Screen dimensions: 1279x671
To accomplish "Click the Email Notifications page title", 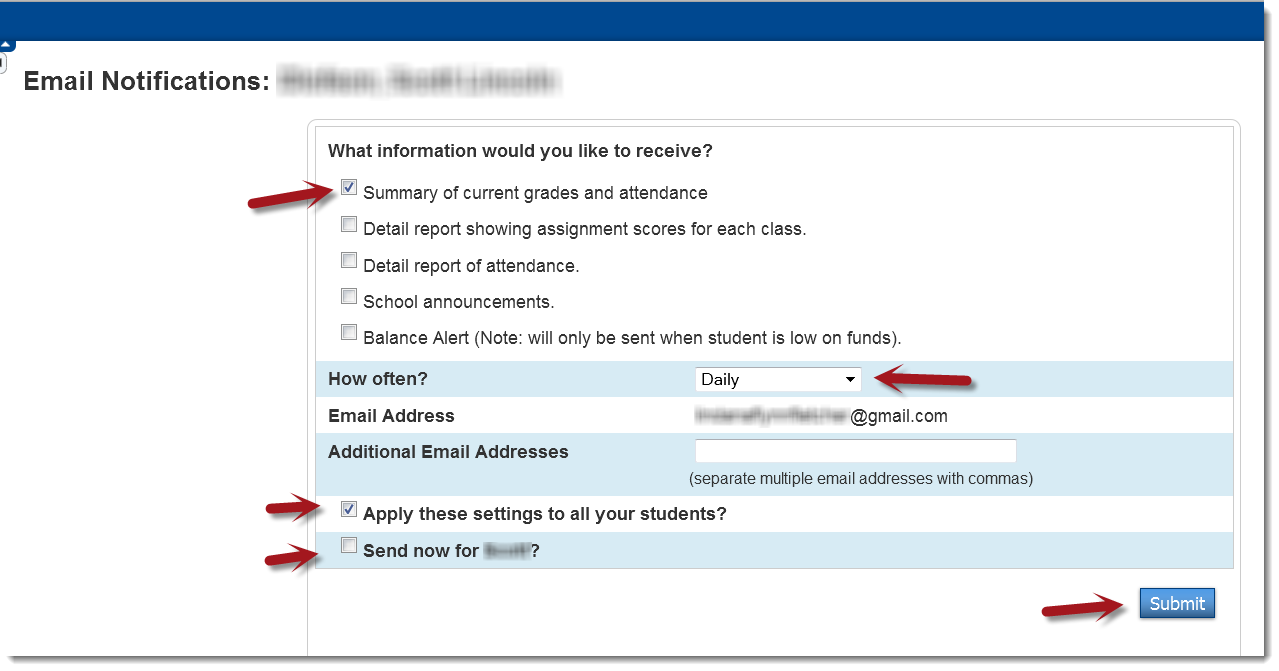I will pos(147,81).
